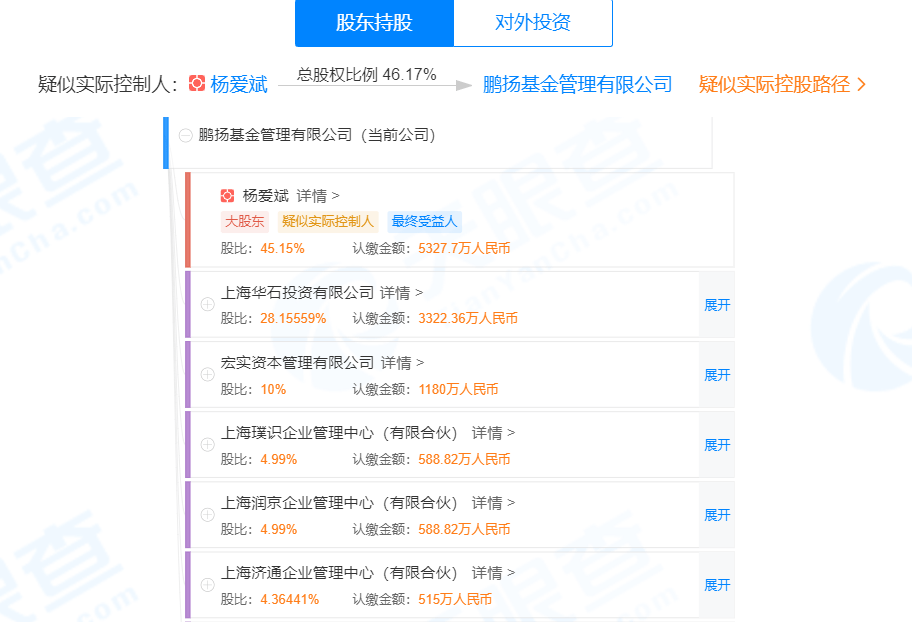Click share ratio 10%
The image size is (912, 622).
click(x=273, y=389)
